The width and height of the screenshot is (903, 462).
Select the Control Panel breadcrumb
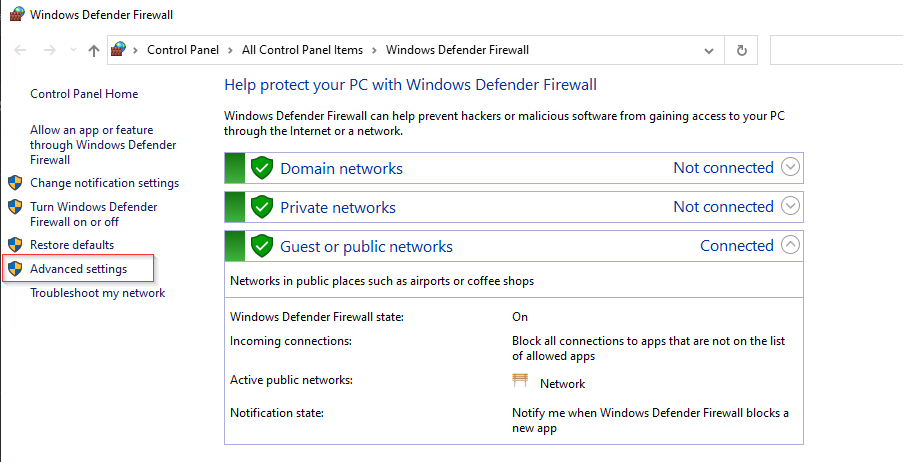tap(183, 50)
